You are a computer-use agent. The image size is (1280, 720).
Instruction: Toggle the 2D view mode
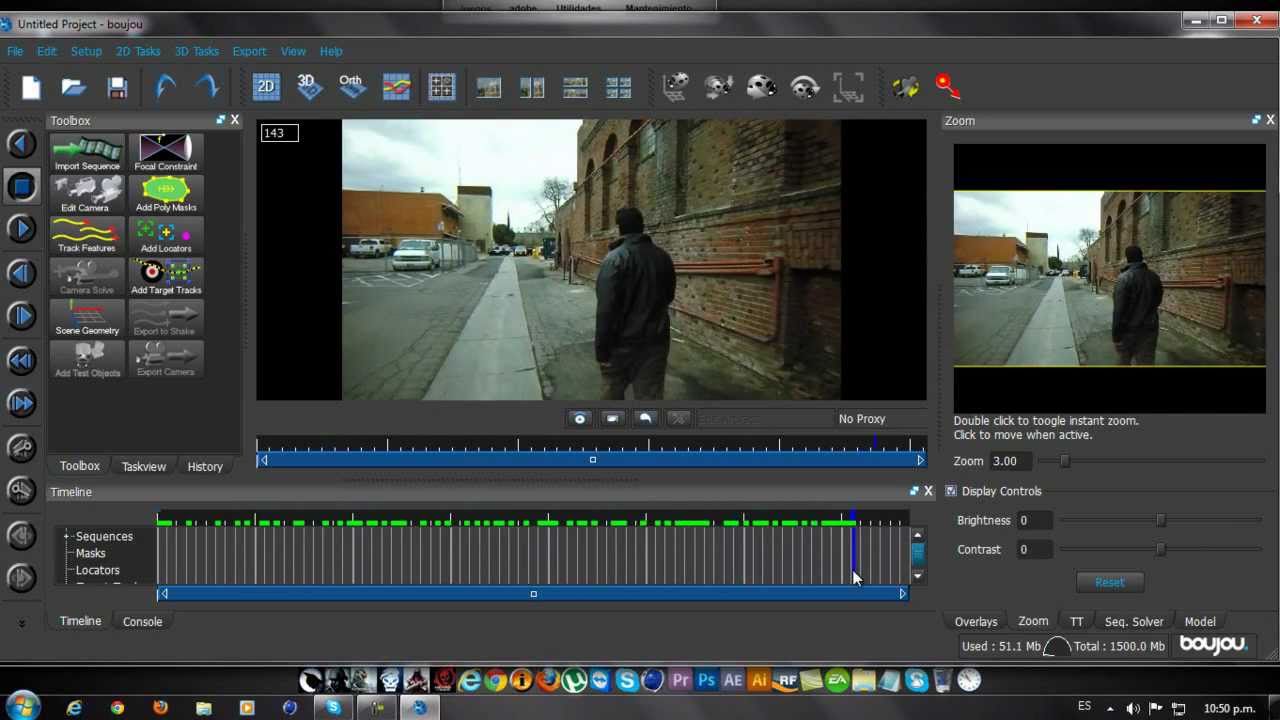pos(266,86)
